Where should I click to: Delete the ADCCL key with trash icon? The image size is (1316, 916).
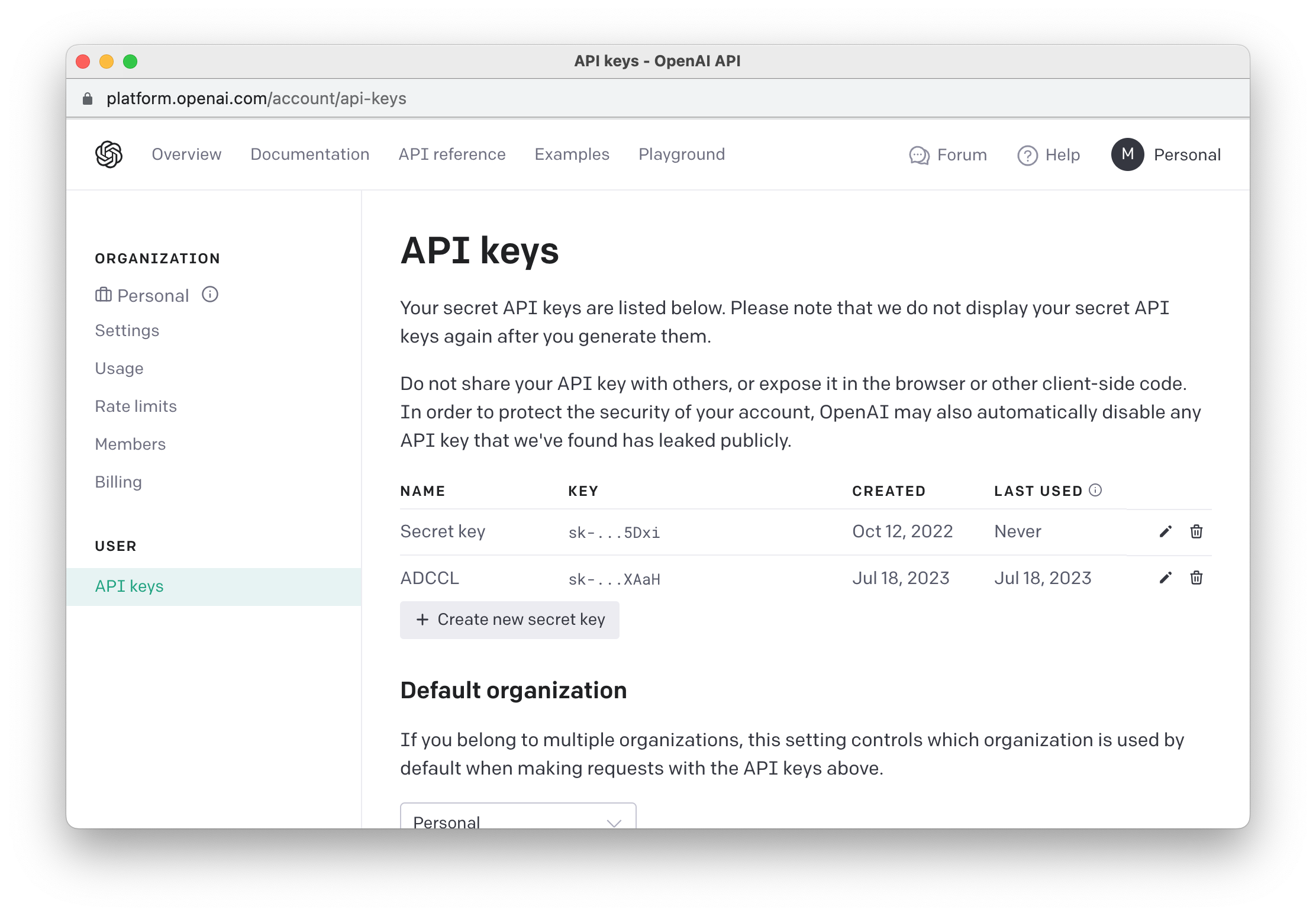point(1196,578)
